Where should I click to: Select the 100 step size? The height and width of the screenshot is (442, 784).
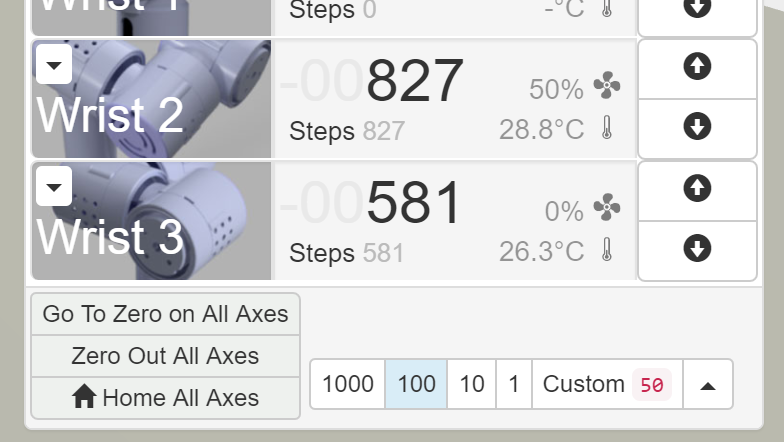point(416,384)
